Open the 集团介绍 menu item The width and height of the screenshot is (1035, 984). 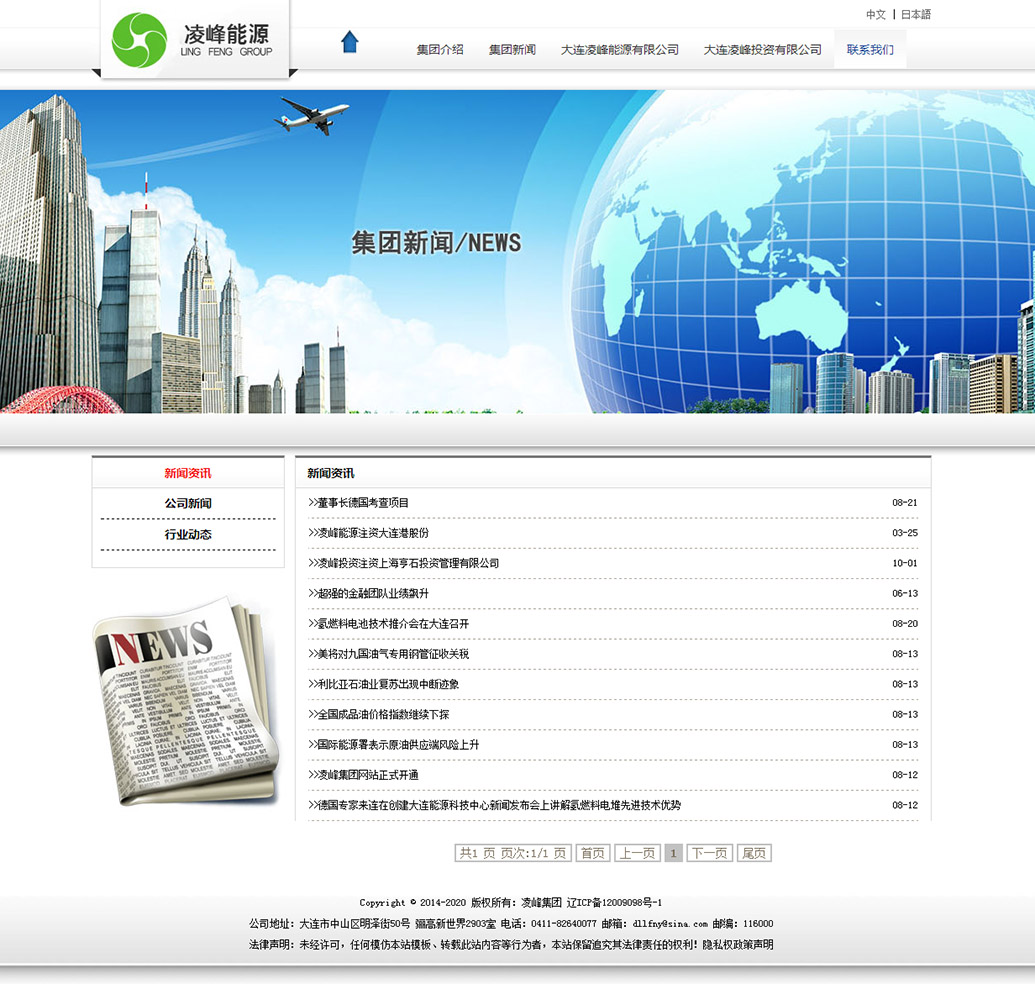440,50
